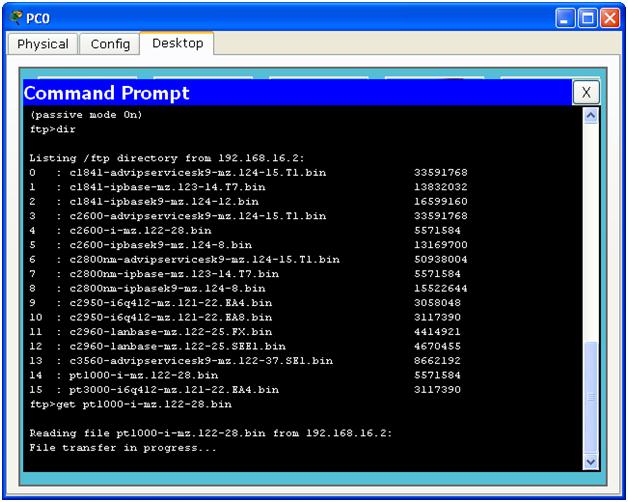Click the ftp>get pt1000 command line
Screen dimensions: 628x502
point(131,404)
